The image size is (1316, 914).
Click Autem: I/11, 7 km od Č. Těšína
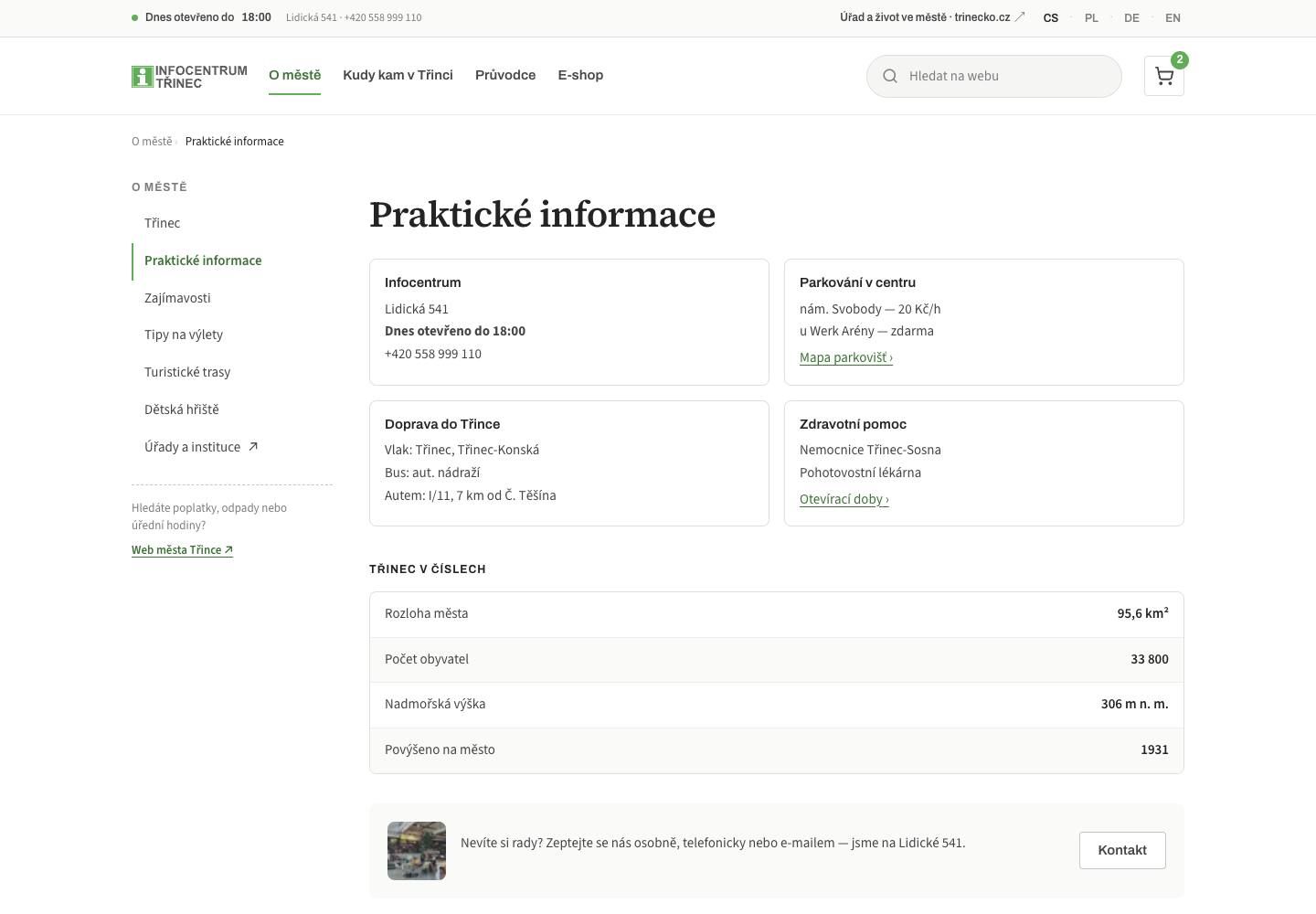[471, 495]
